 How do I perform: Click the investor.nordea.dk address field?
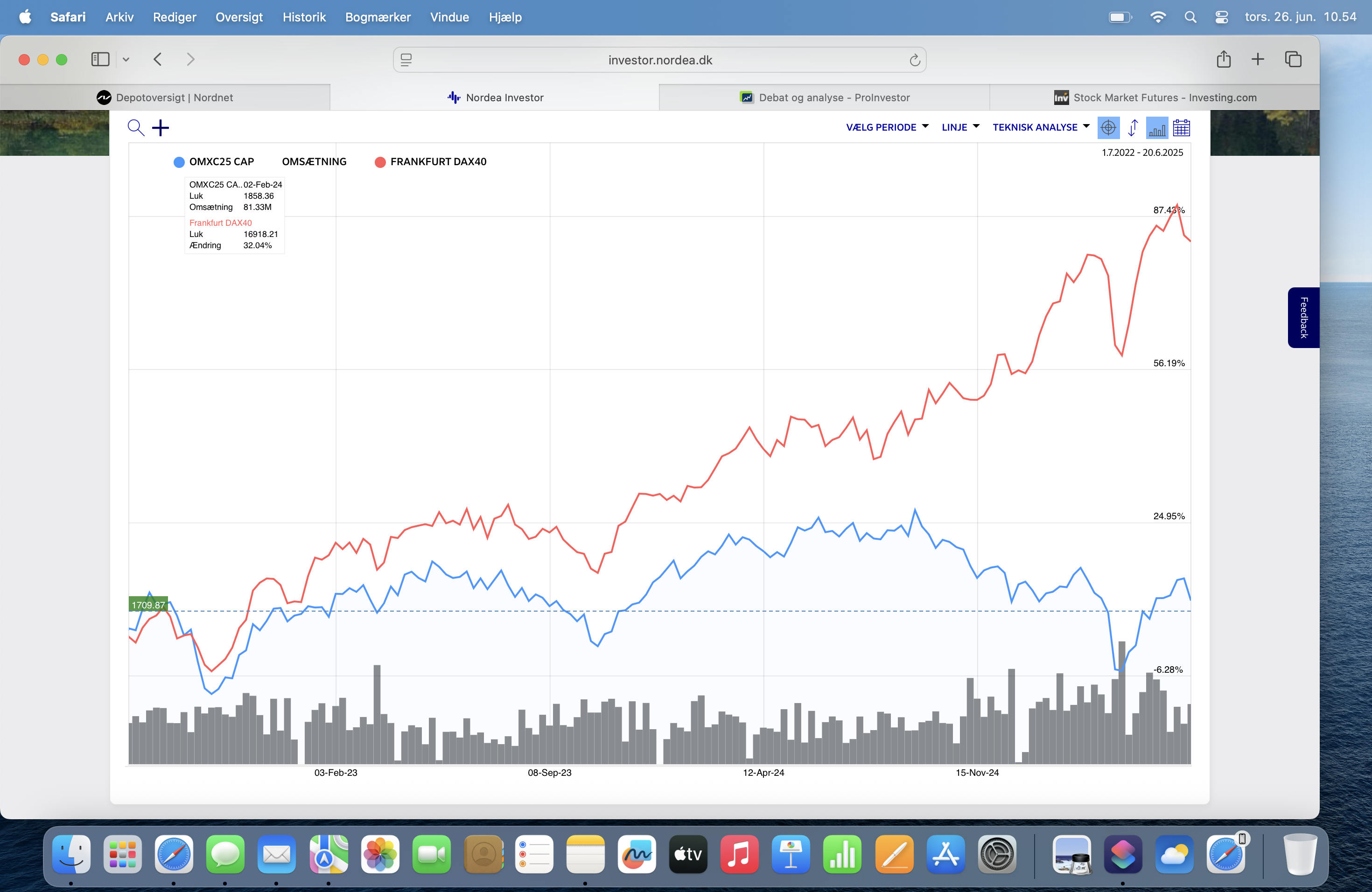pos(660,60)
